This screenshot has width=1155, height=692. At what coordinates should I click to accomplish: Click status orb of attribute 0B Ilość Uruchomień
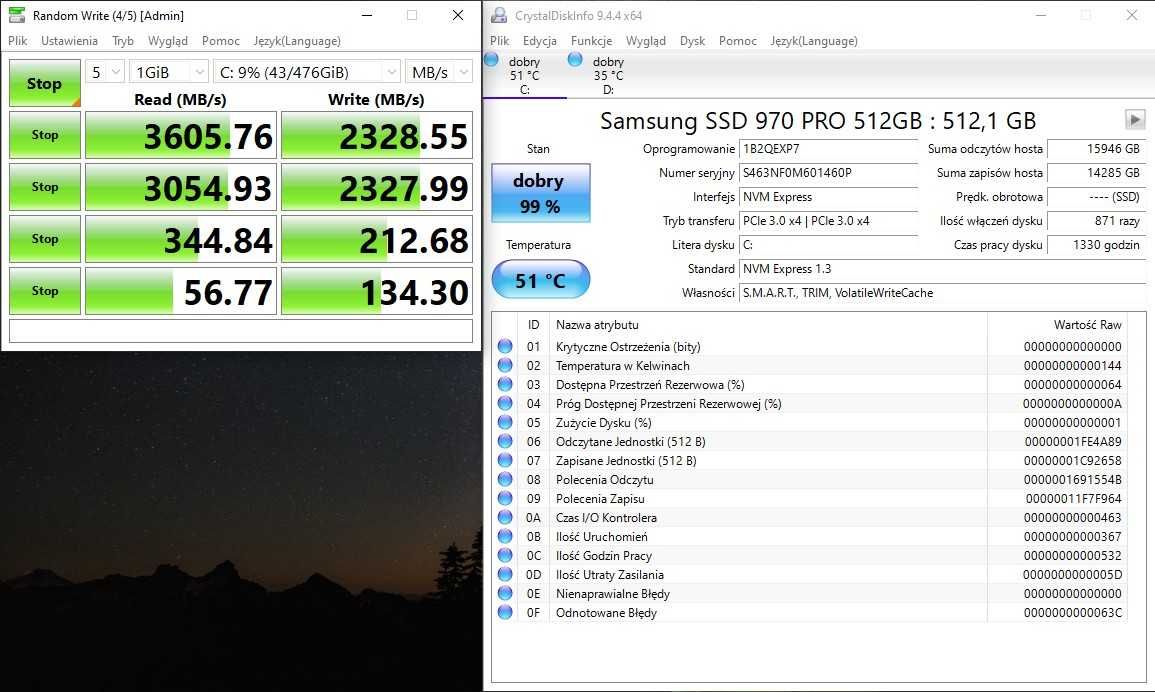tap(505, 537)
